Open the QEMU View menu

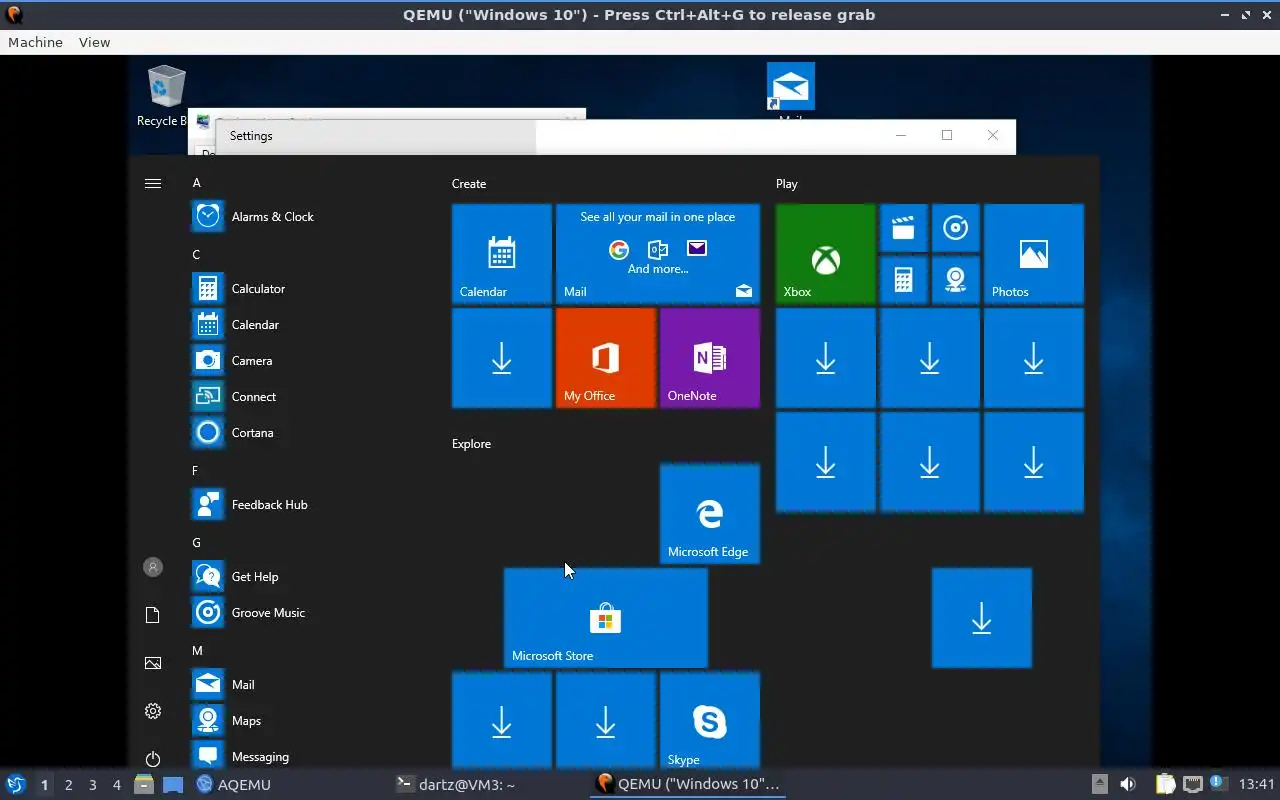pyautogui.click(x=94, y=42)
